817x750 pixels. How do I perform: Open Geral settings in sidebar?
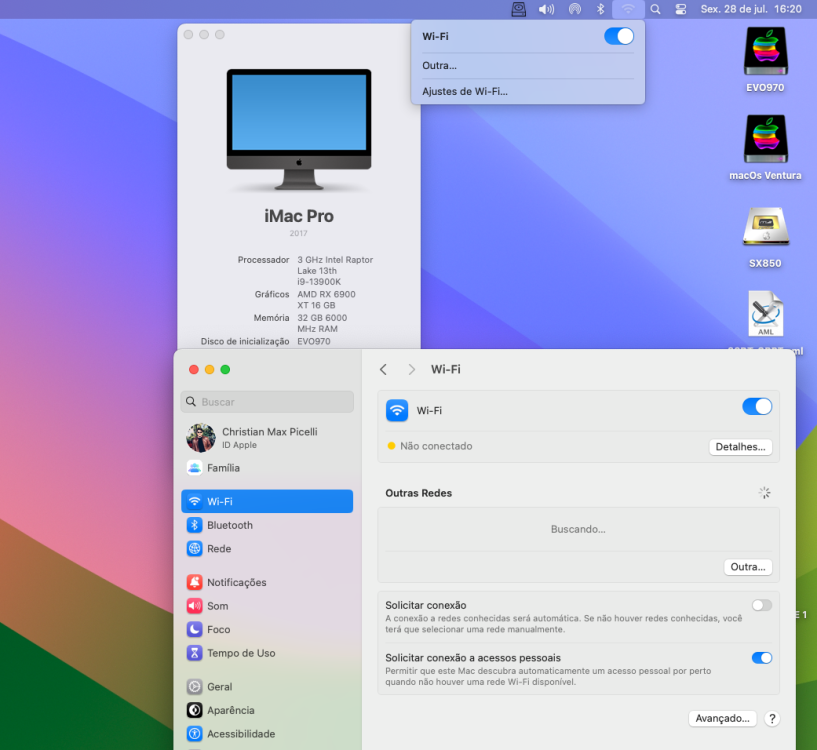267,686
